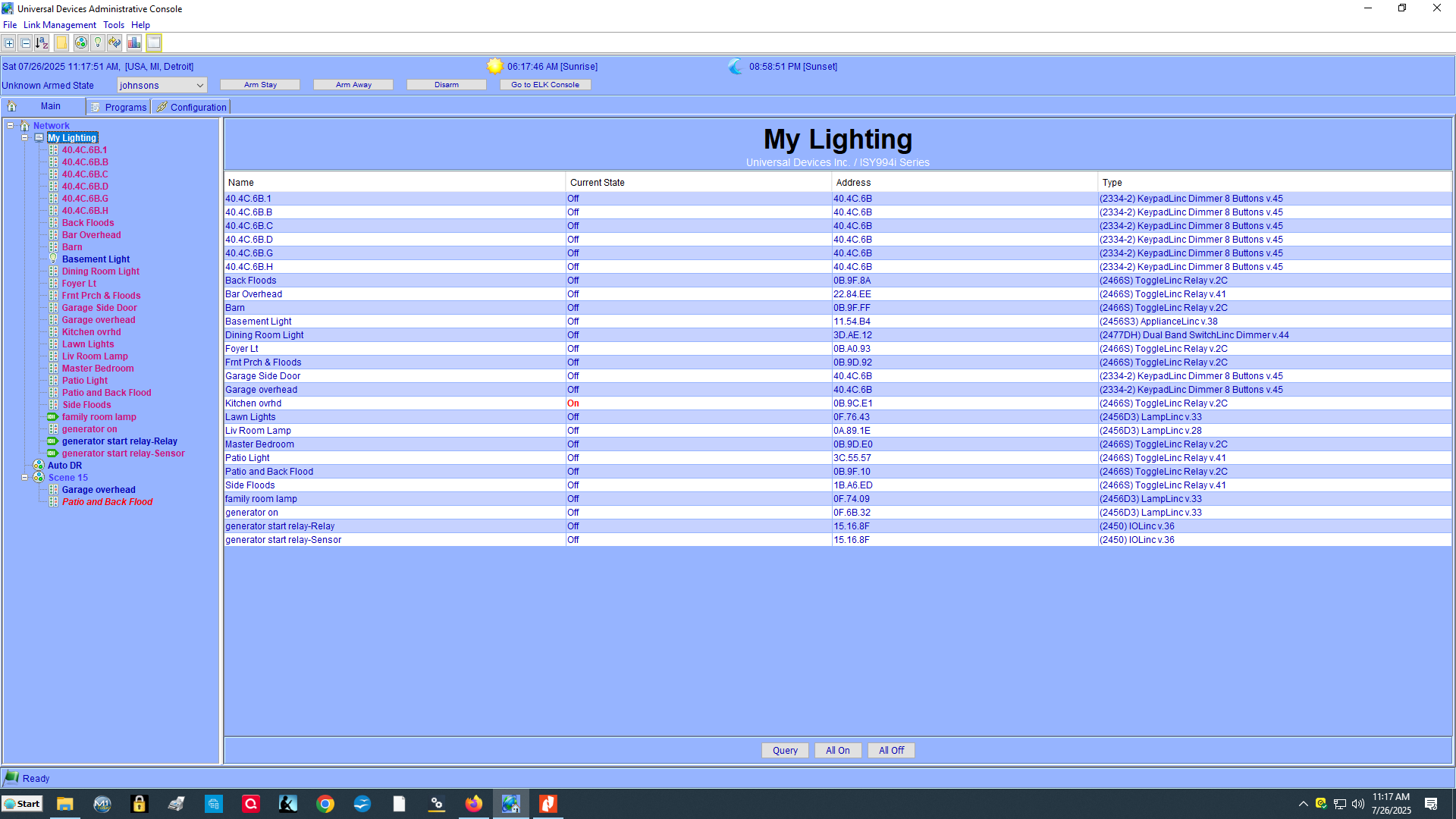The height and width of the screenshot is (819, 1456).
Task: Click the scene icon beside Auto DR
Action: click(x=39, y=465)
